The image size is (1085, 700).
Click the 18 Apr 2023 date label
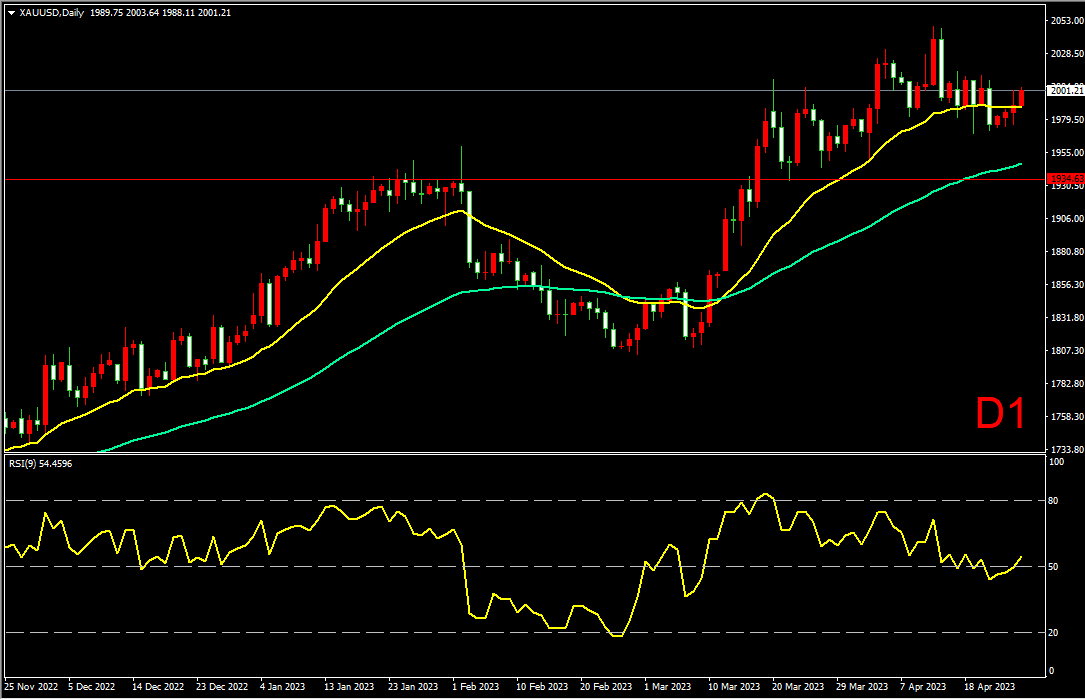pyautogui.click(x=990, y=687)
